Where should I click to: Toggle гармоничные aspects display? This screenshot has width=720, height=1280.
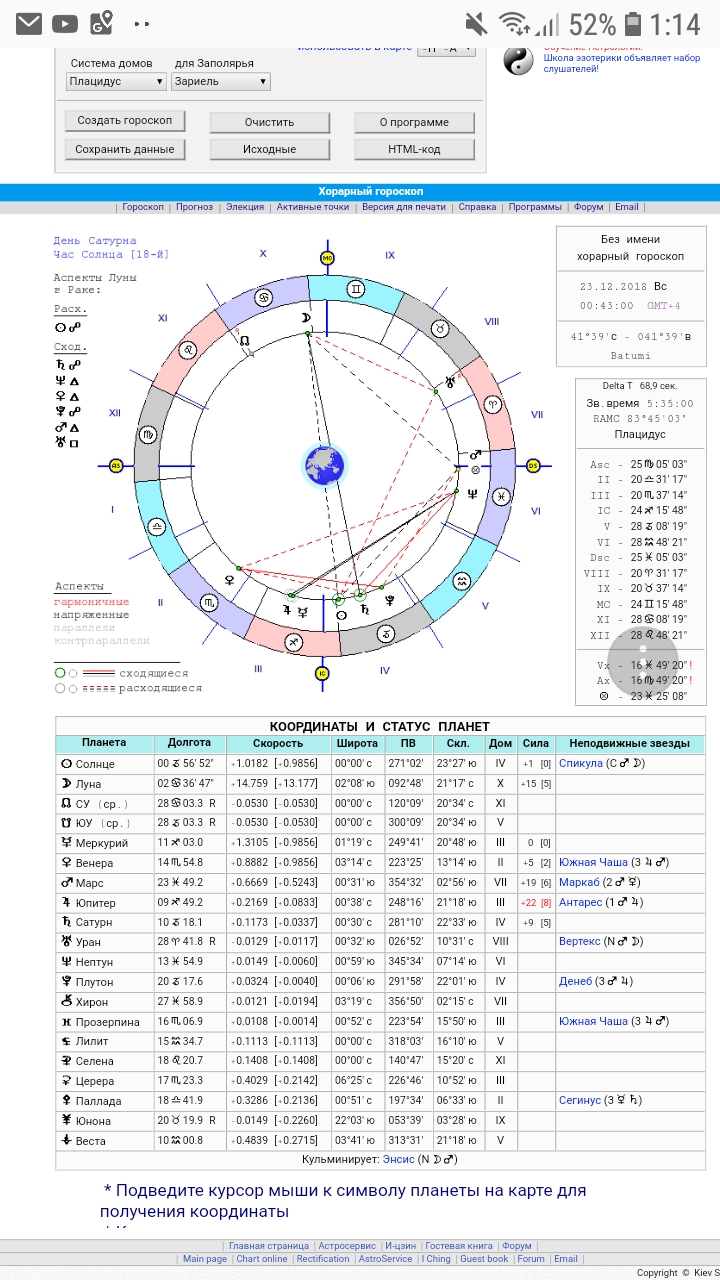[92, 602]
